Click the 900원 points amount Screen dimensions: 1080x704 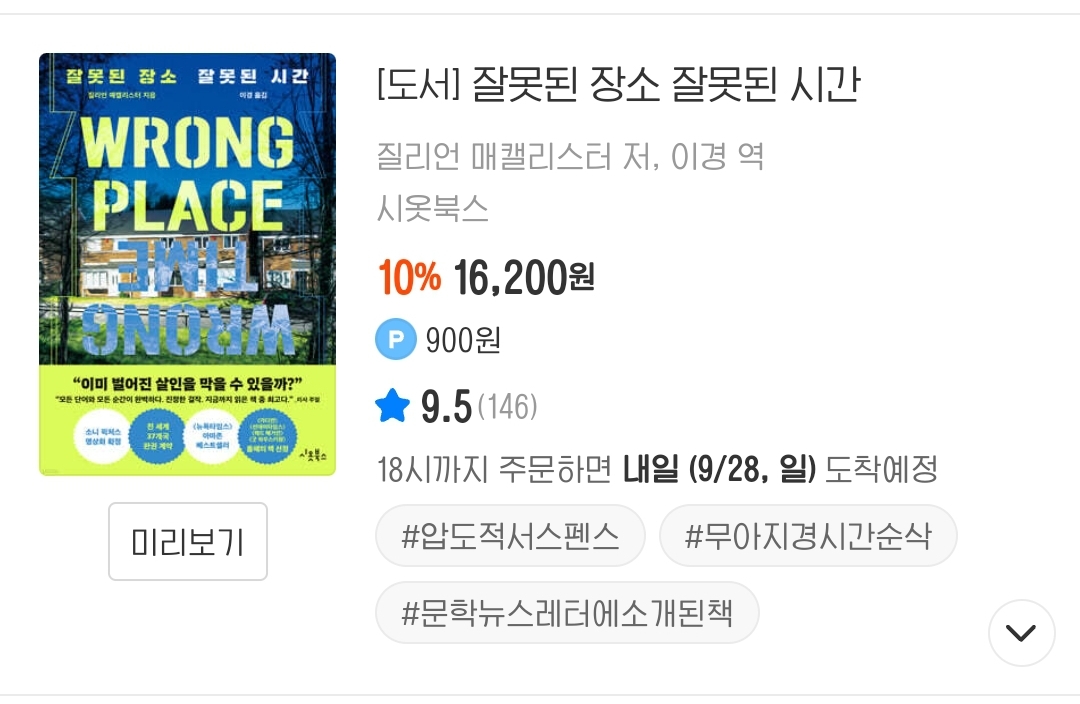pos(463,341)
